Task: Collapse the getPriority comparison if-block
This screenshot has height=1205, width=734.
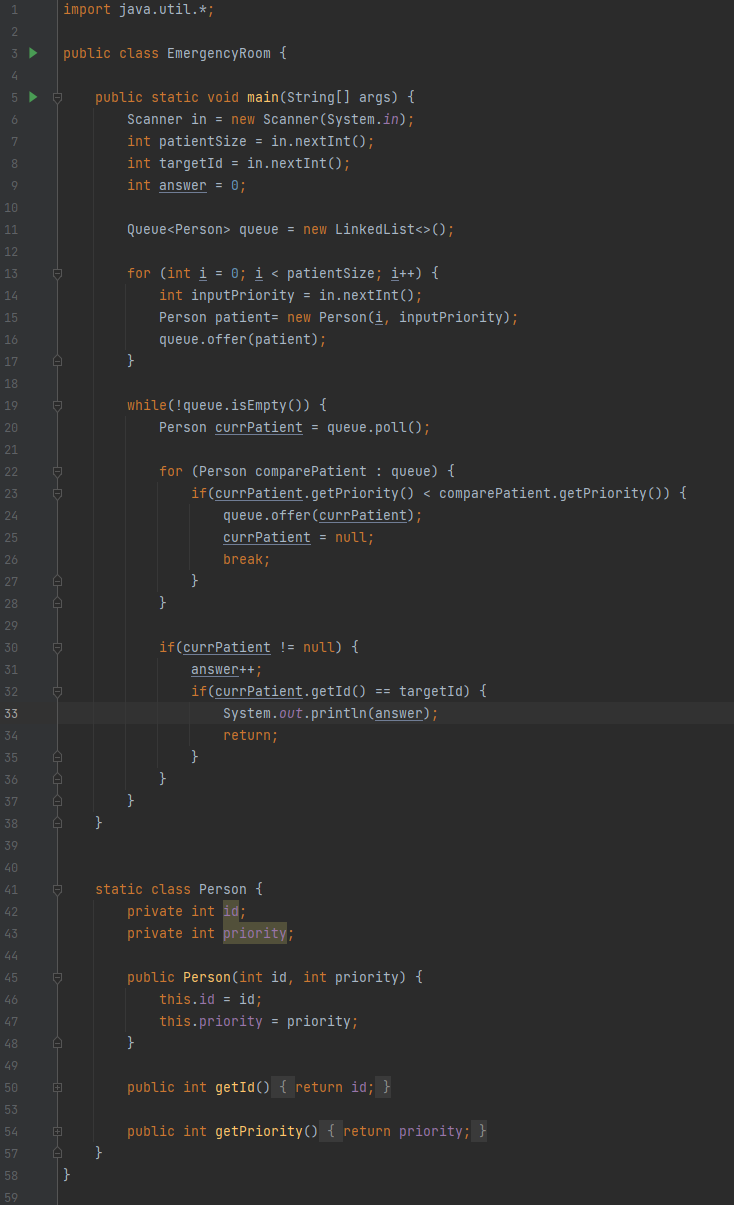Action: coord(57,493)
